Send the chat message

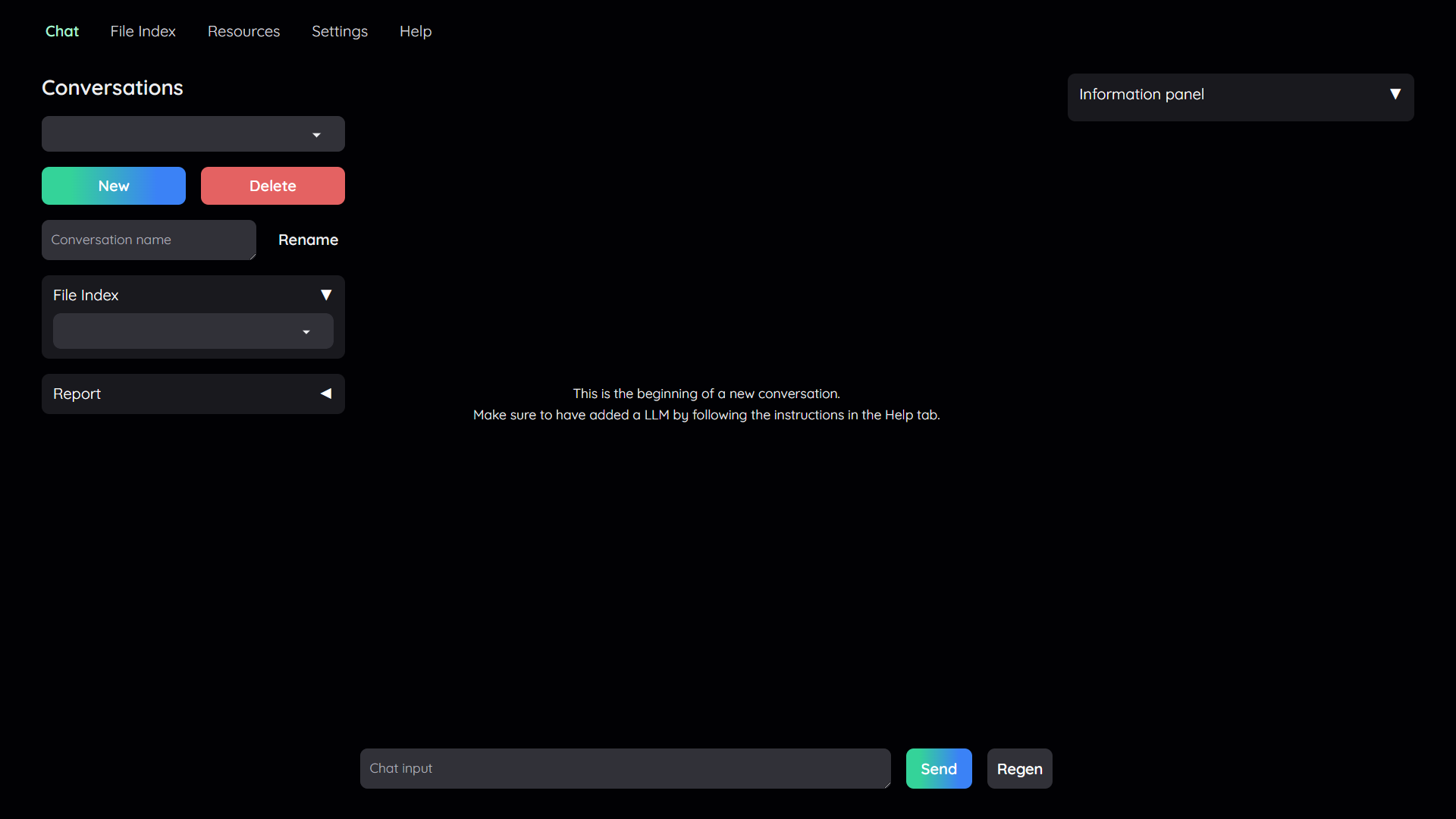(938, 768)
